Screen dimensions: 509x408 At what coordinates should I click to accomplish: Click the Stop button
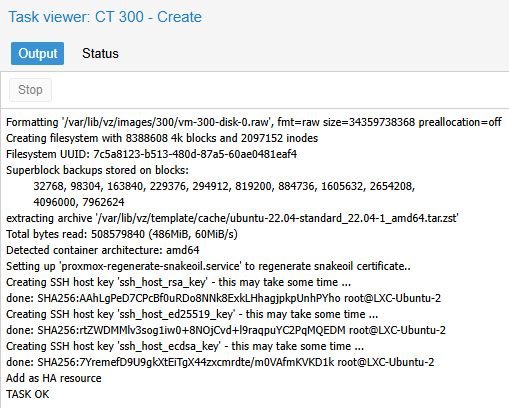(30, 90)
